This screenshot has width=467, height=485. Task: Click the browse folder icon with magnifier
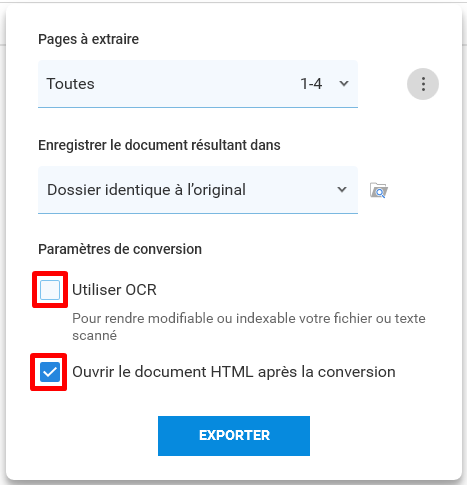pos(379,190)
